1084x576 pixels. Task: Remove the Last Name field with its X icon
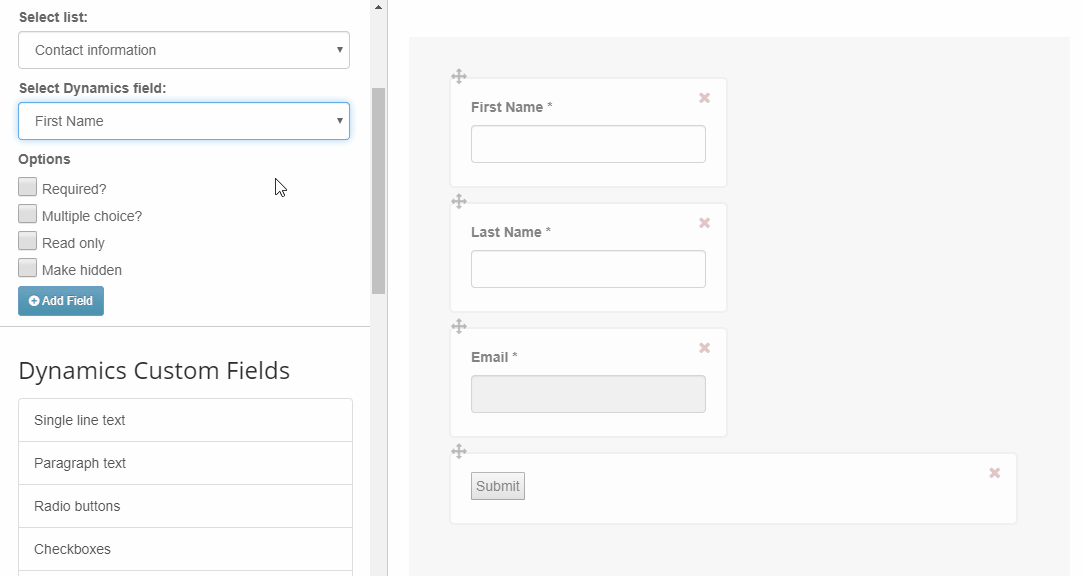pos(704,223)
